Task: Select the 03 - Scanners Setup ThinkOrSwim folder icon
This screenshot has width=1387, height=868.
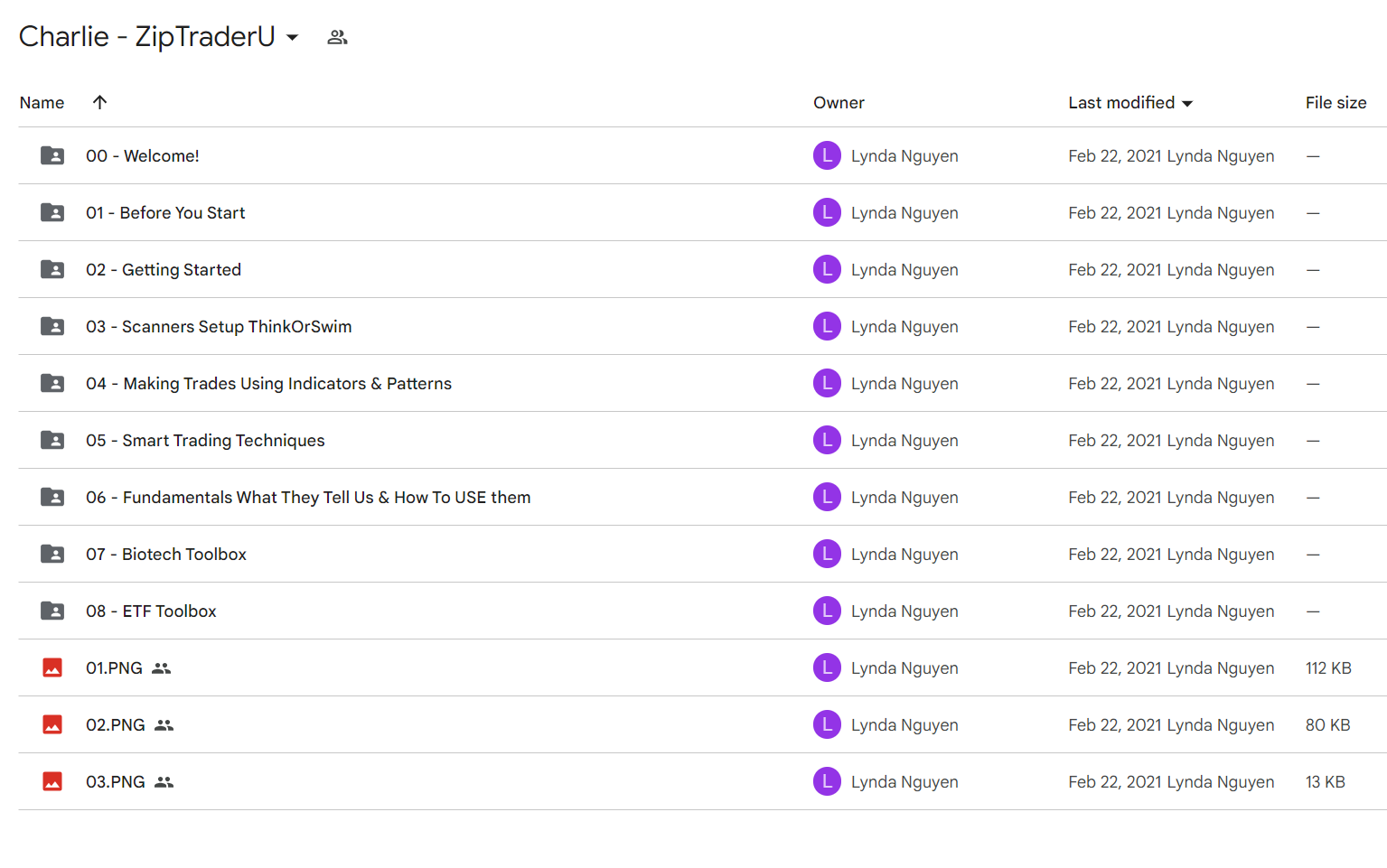Action: pos(52,326)
